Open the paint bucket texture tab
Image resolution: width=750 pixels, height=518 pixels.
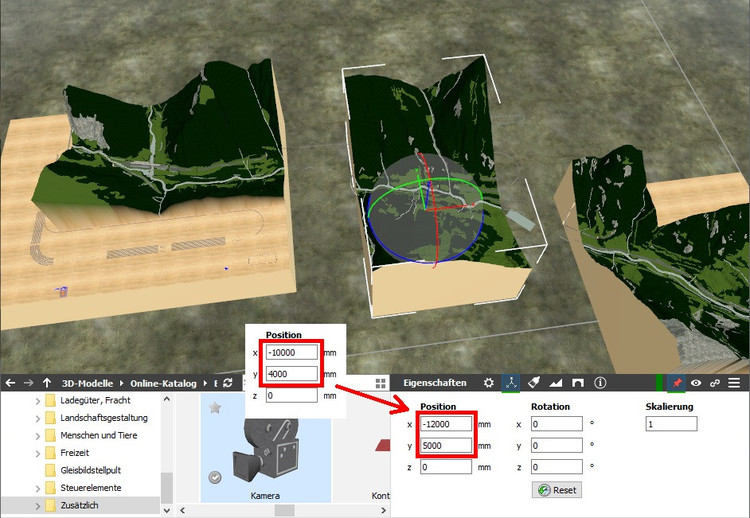533,383
